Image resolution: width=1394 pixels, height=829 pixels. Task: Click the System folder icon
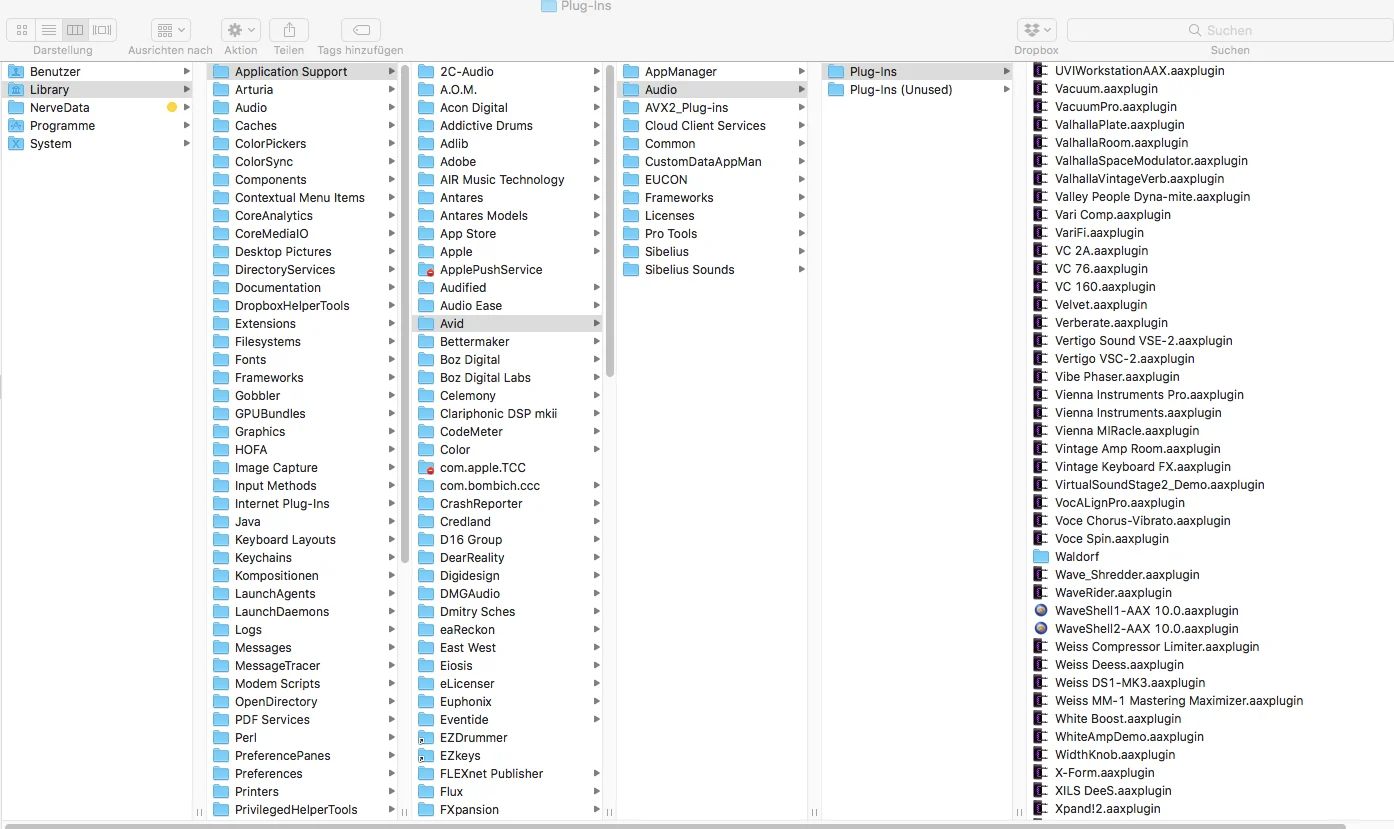16,143
